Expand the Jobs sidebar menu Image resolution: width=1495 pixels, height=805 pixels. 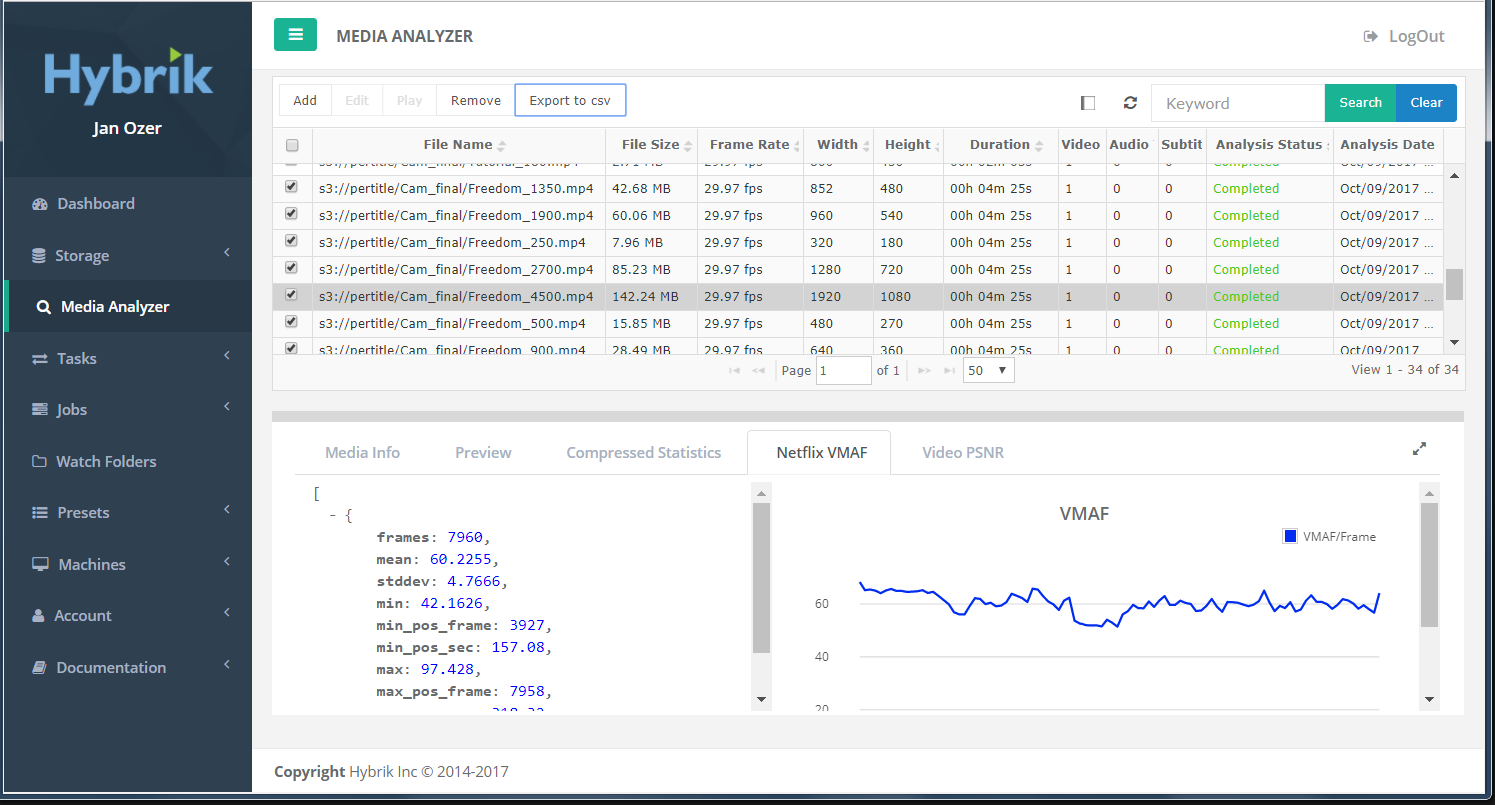coord(227,407)
